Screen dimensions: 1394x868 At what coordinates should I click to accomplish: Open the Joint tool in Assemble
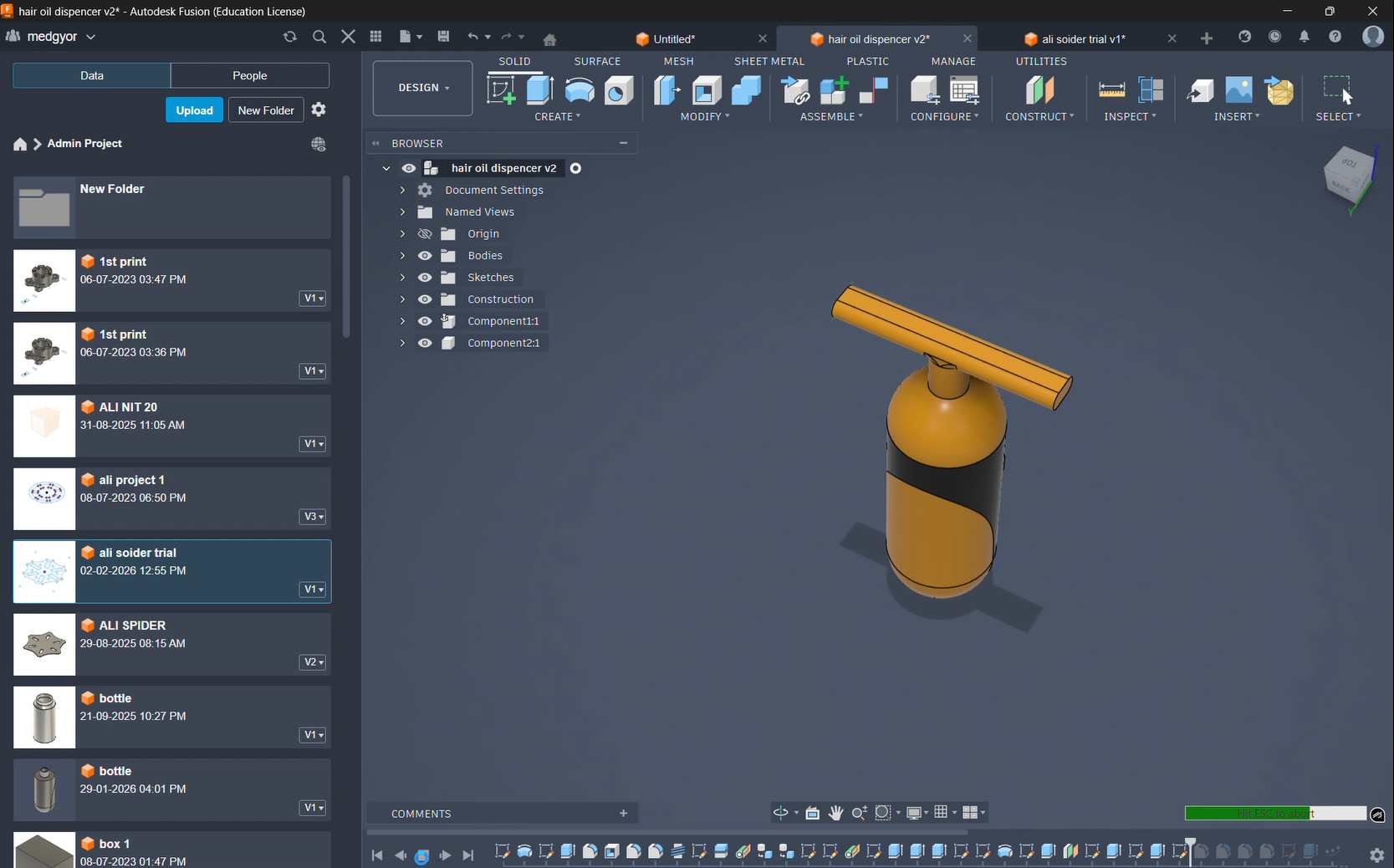(x=873, y=90)
